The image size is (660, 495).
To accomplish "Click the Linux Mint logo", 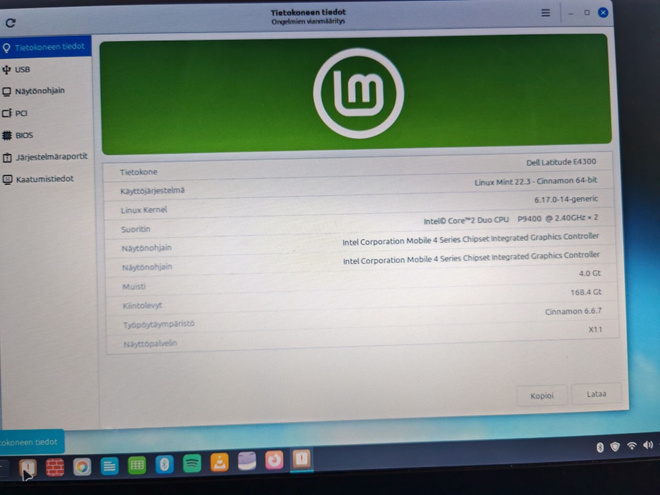I will coord(359,93).
